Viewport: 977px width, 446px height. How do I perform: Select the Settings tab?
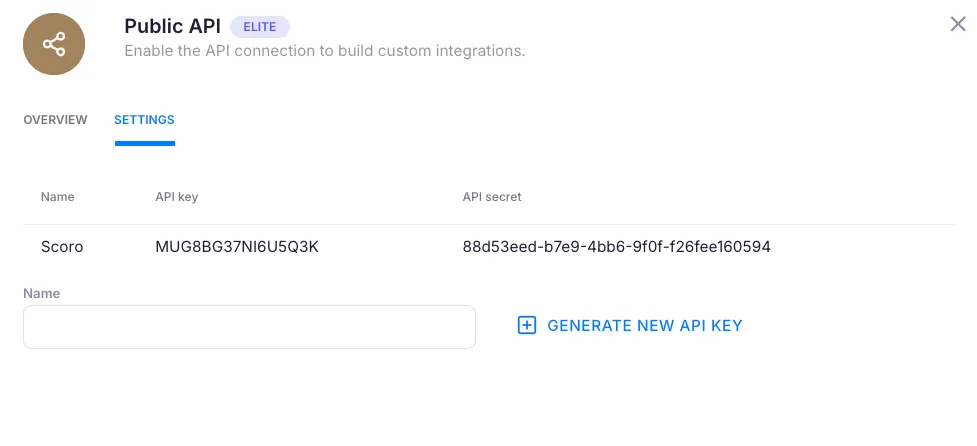(x=144, y=120)
